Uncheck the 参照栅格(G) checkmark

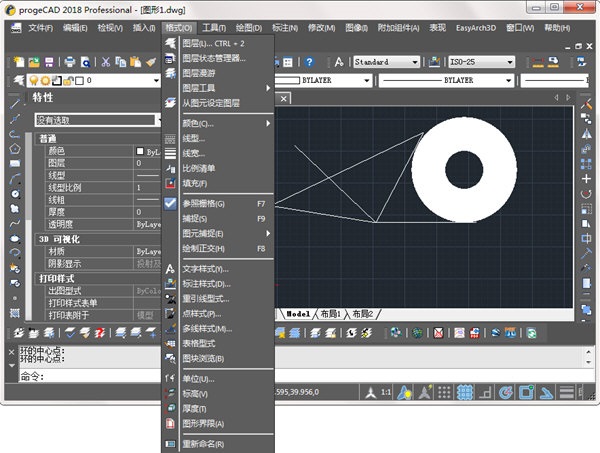170,203
